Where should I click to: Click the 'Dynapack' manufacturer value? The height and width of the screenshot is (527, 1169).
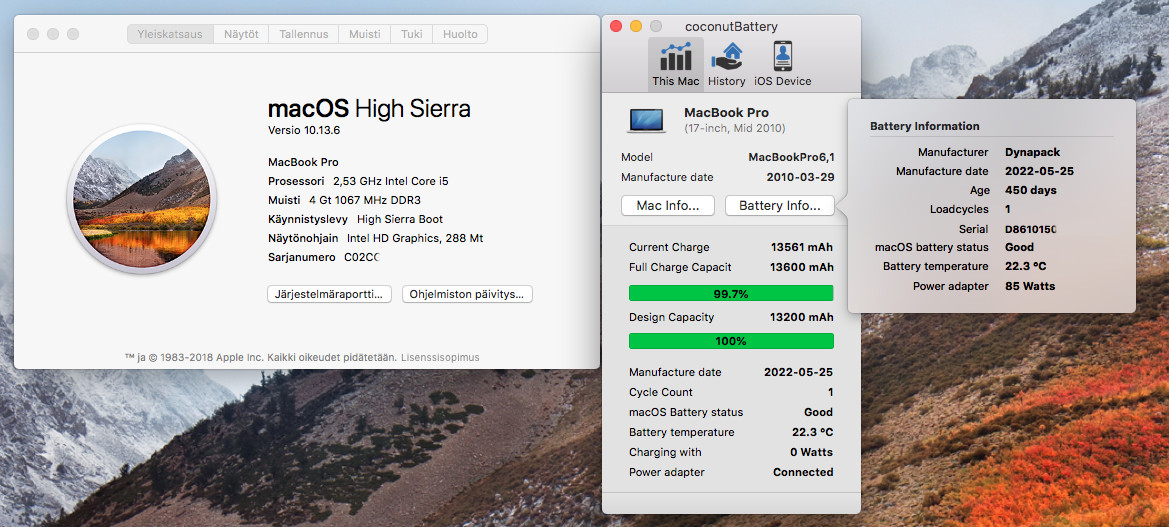click(1032, 152)
